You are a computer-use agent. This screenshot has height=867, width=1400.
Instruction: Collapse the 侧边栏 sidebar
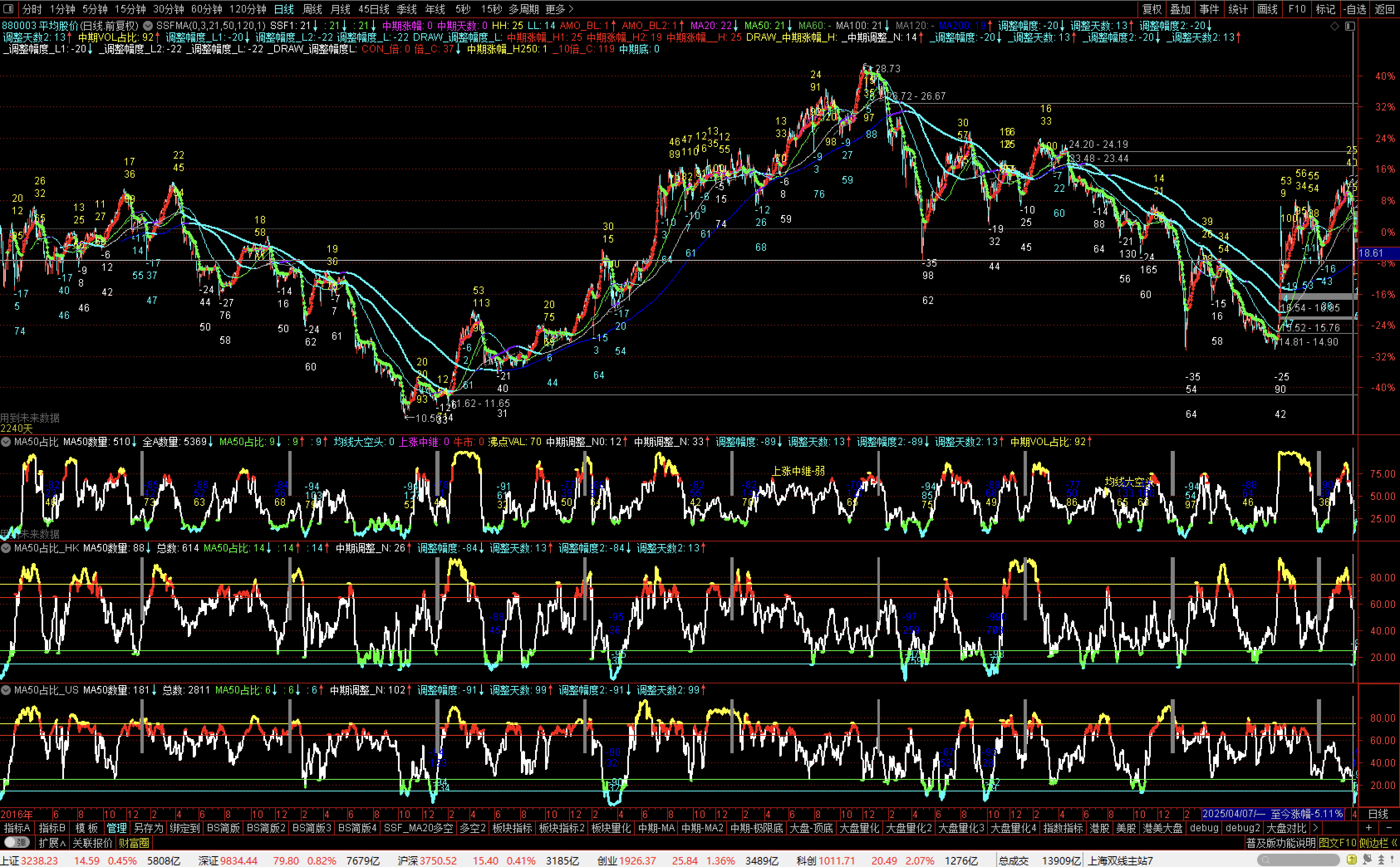click(x=1378, y=843)
